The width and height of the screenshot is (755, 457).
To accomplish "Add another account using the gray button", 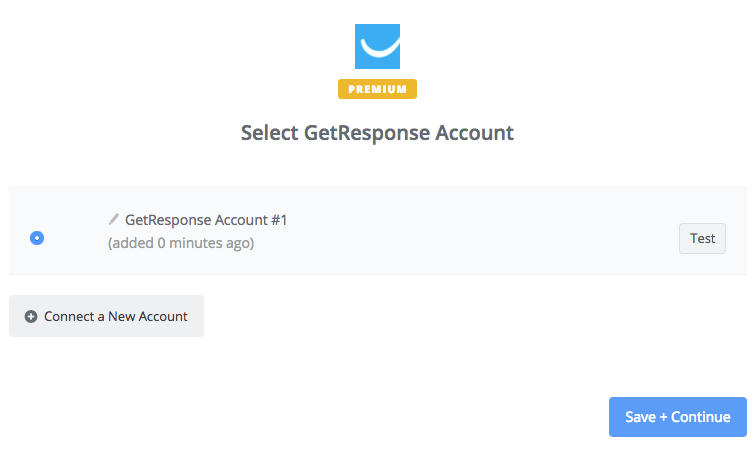I will (x=106, y=316).
